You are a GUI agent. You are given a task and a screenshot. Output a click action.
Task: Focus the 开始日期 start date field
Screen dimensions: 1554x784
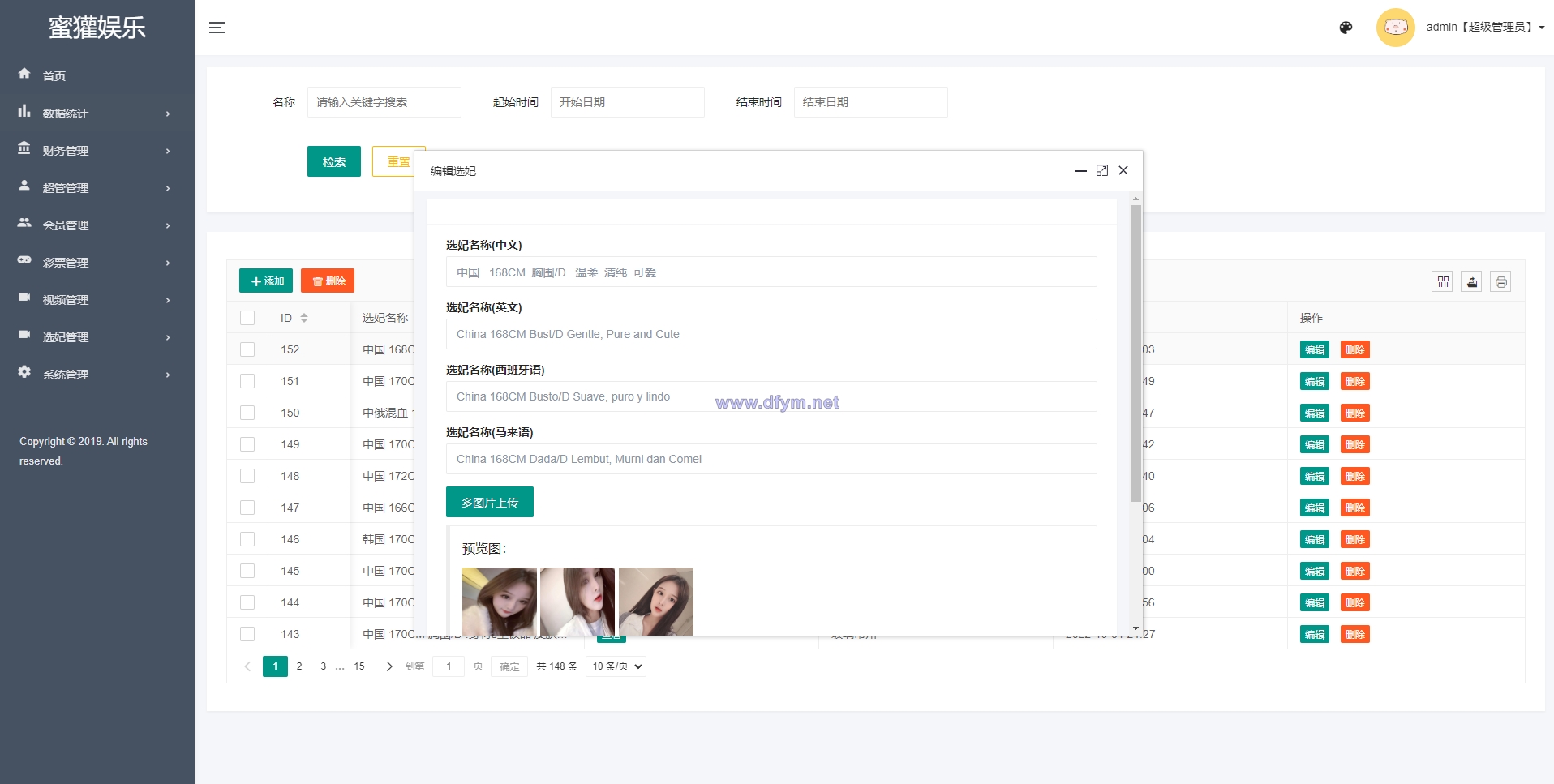click(x=628, y=102)
